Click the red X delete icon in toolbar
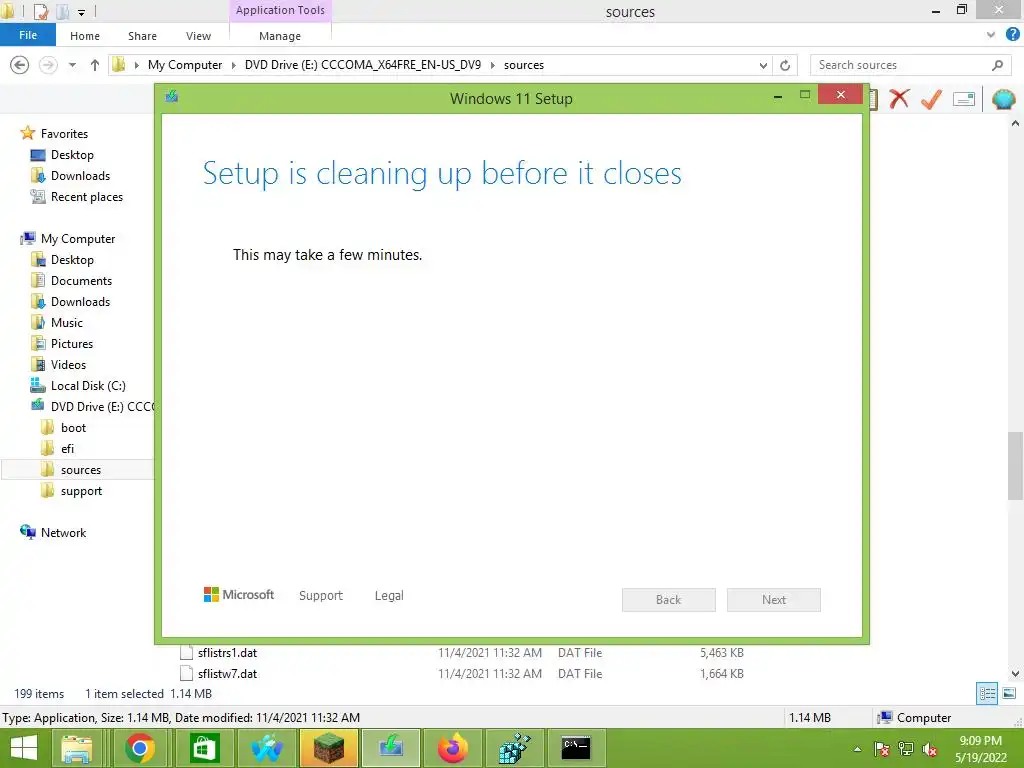The width and height of the screenshot is (1024, 768). coord(899,99)
